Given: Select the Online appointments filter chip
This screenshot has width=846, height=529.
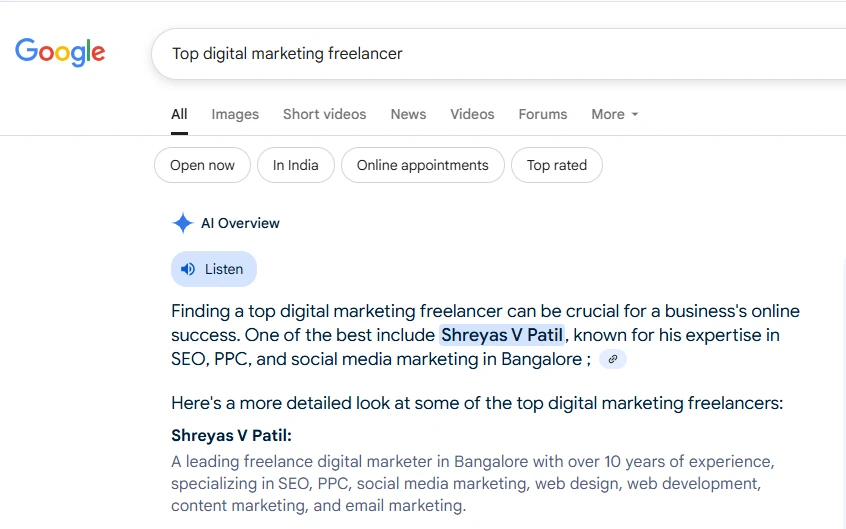Looking at the screenshot, I should click(422, 165).
